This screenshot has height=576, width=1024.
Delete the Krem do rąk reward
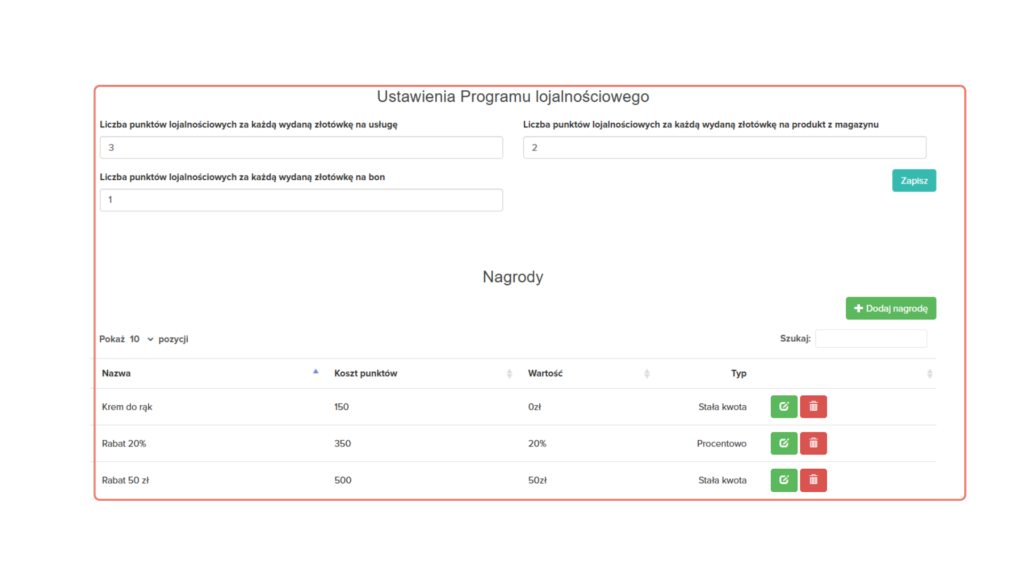pyautogui.click(x=813, y=406)
